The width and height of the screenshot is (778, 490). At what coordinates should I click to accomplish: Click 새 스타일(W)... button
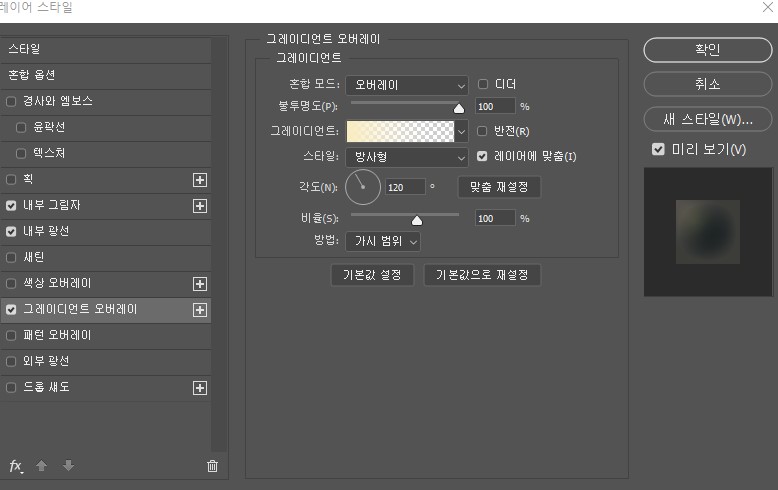pyautogui.click(x=708, y=120)
